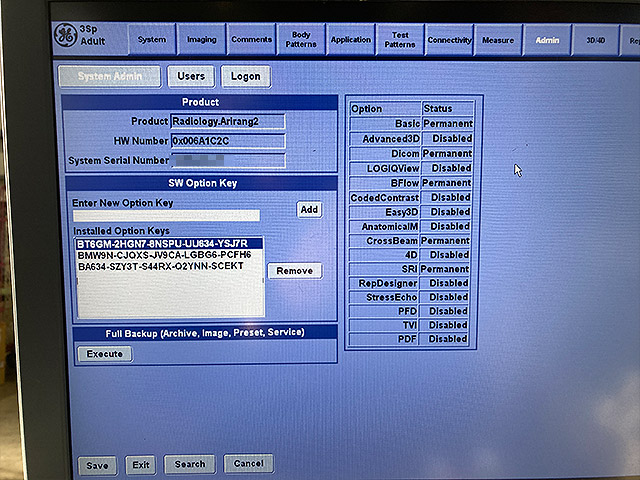Execute the full backup

(x=104, y=354)
